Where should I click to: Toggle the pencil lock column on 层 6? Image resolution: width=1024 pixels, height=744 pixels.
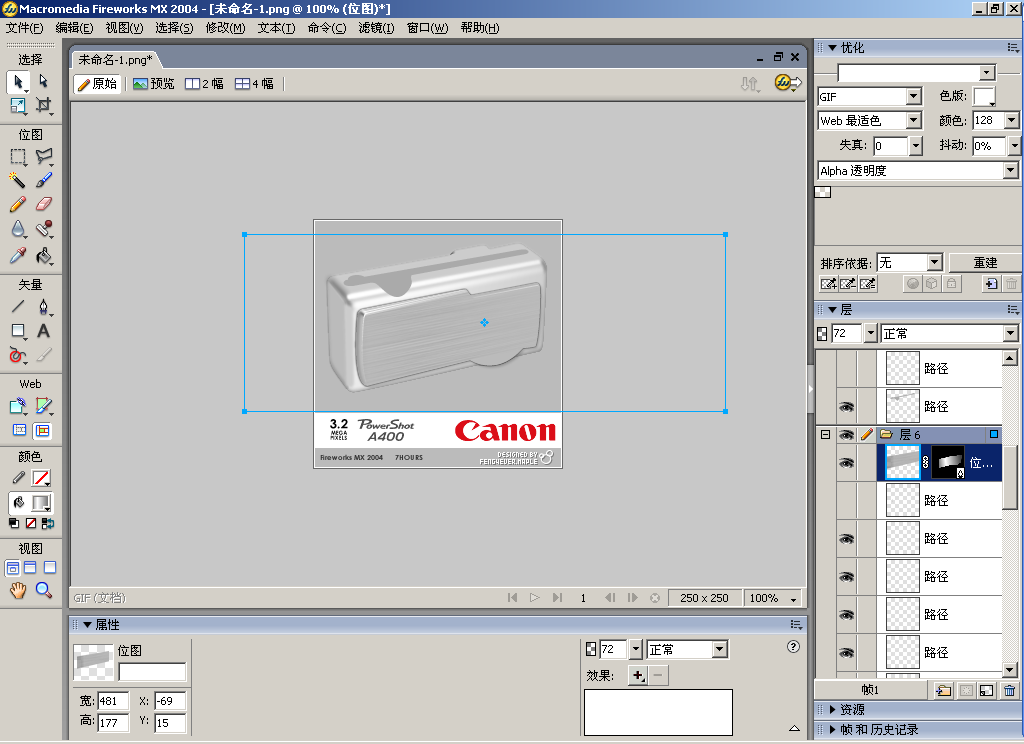[x=867, y=435]
